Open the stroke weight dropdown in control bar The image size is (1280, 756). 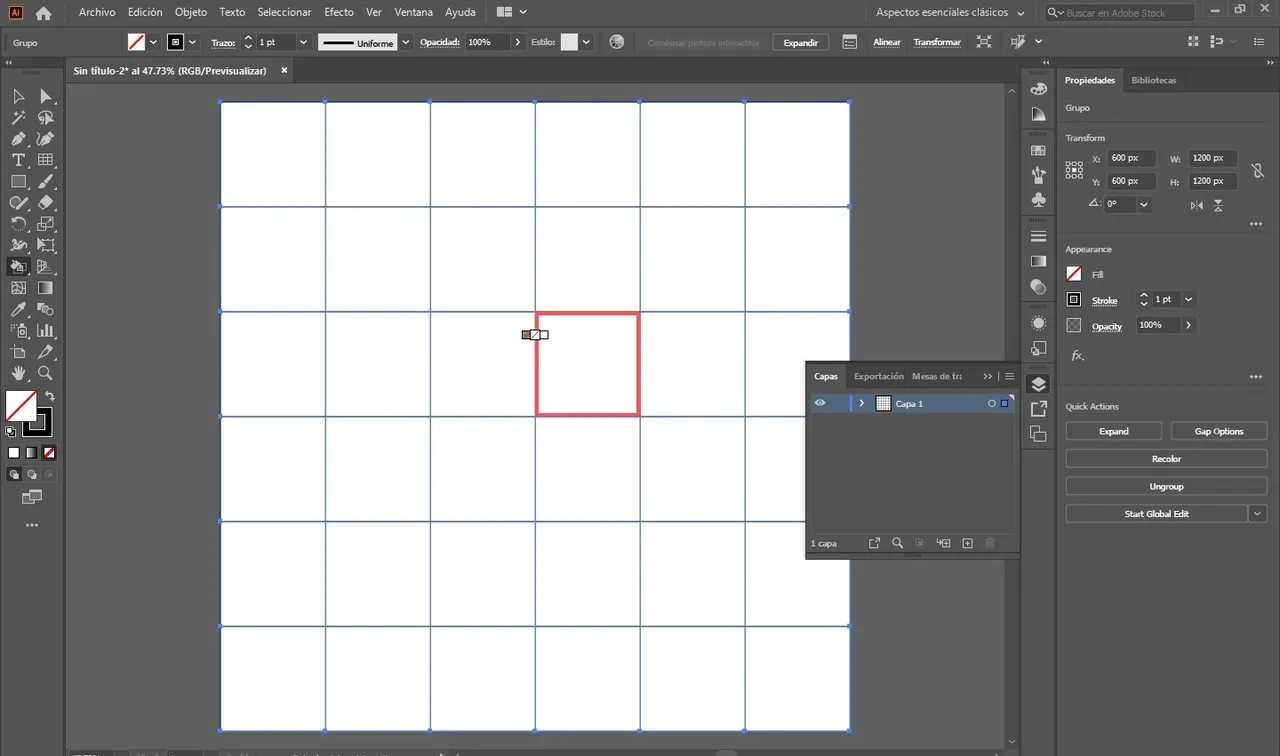(303, 42)
